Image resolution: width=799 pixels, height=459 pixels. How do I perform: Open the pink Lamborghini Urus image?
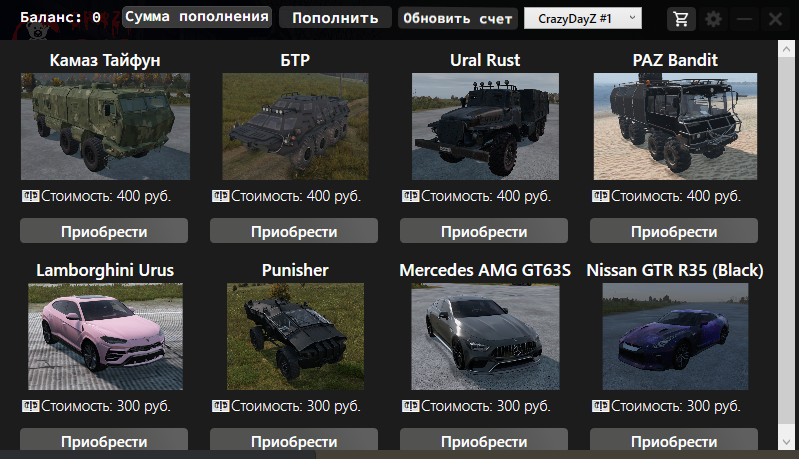(x=105, y=337)
